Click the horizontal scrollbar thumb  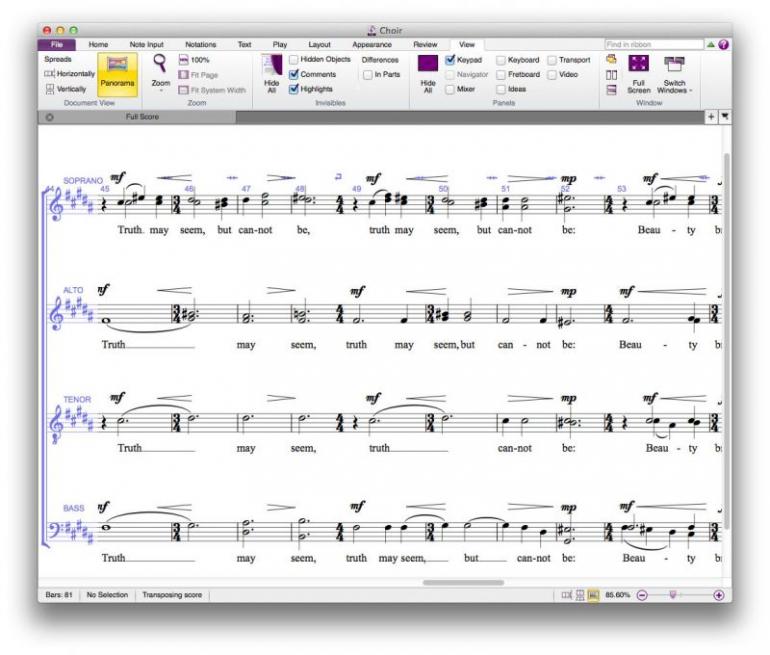tap(463, 582)
